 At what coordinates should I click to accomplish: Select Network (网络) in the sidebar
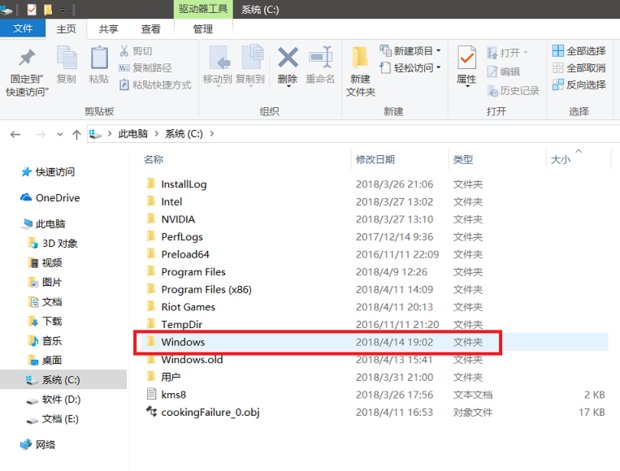(38, 445)
